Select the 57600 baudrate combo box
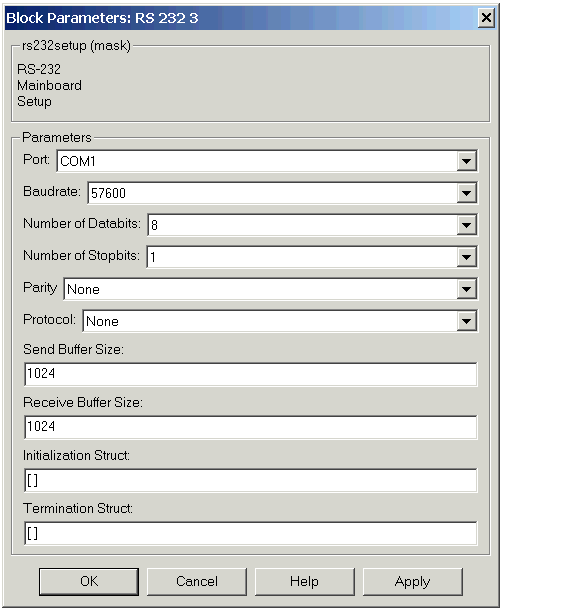Image resolution: width=580 pixels, height=611 pixels. [x=283, y=193]
